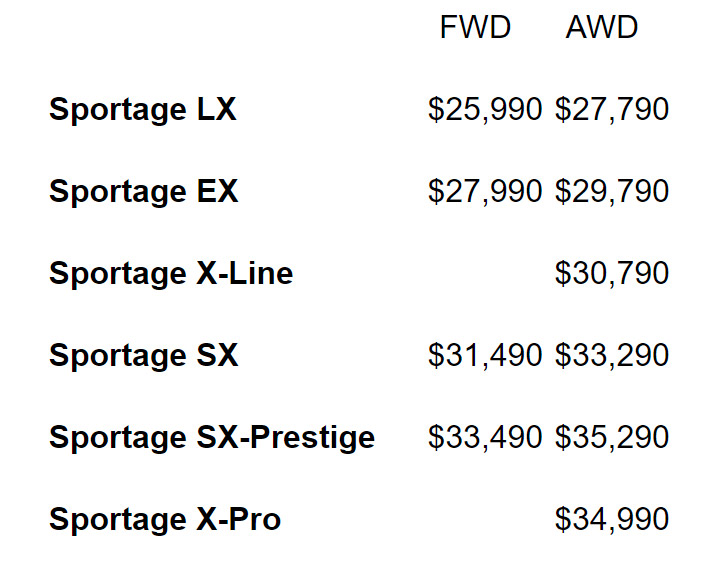The width and height of the screenshot is (727, 561).
Task: Select the $27,990 EX FWD price
Action: 485,191
